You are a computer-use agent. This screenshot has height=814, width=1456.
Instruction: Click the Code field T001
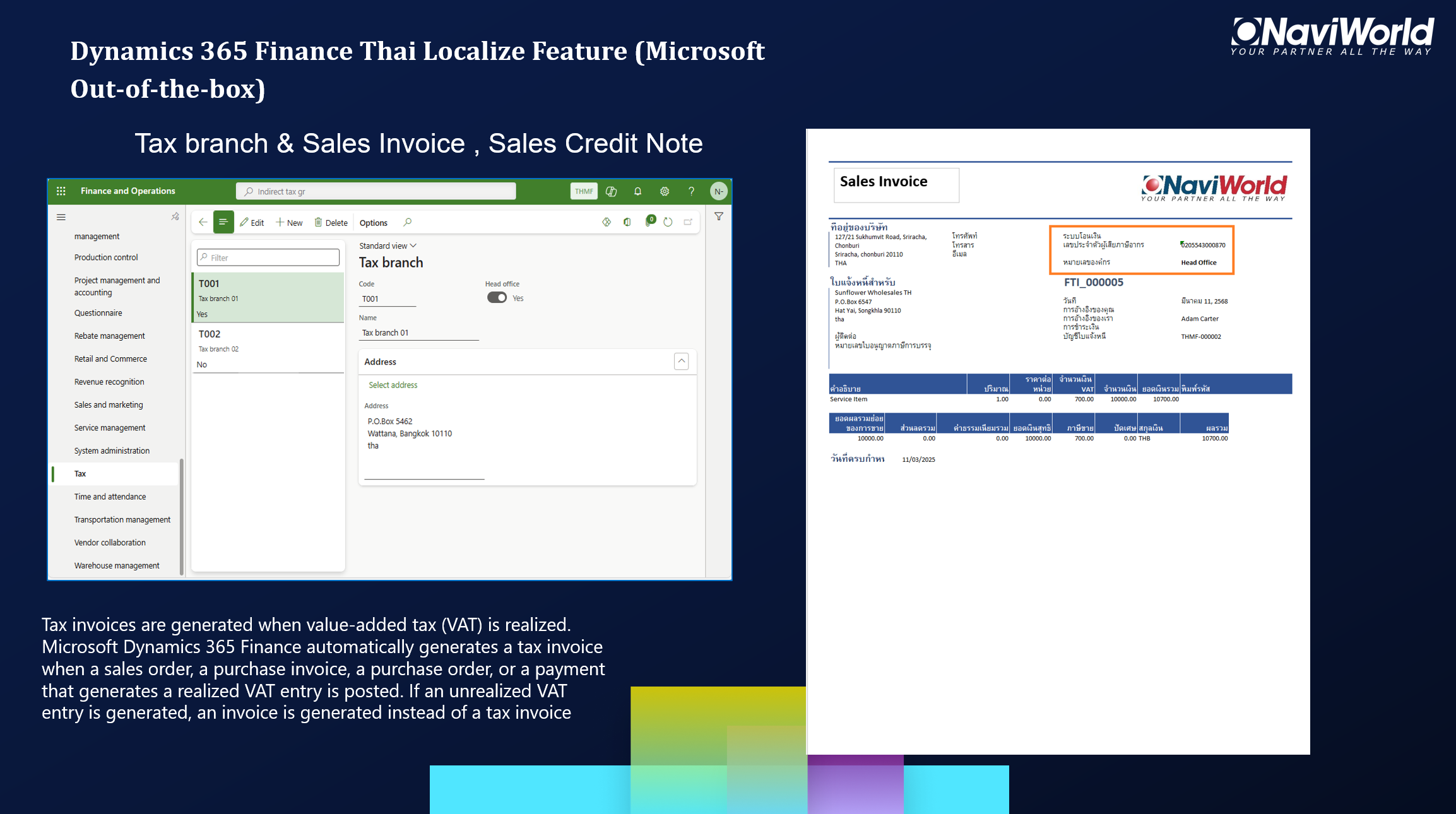[x=388, y=299]
